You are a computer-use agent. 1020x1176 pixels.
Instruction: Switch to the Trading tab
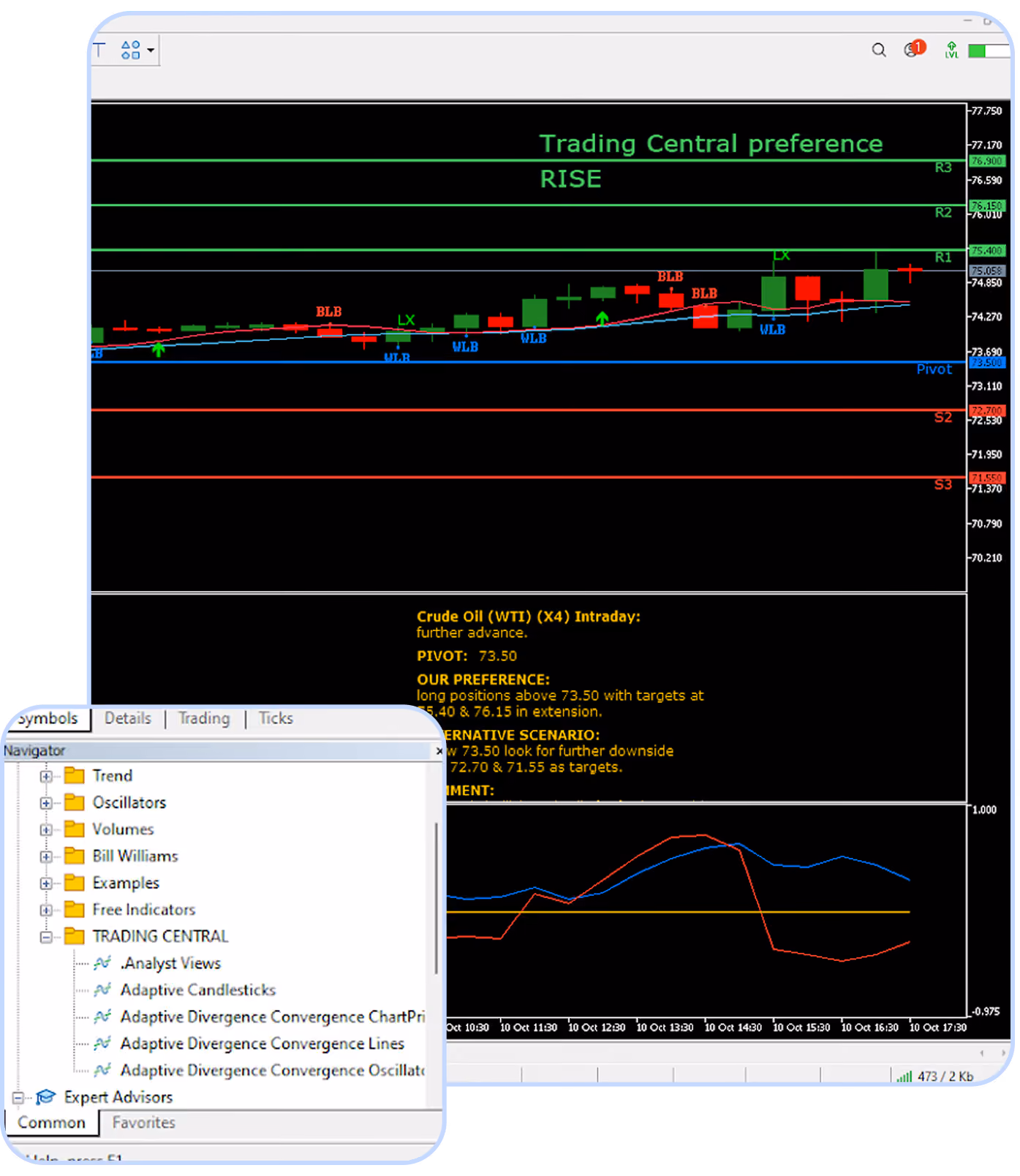[204, 718]
